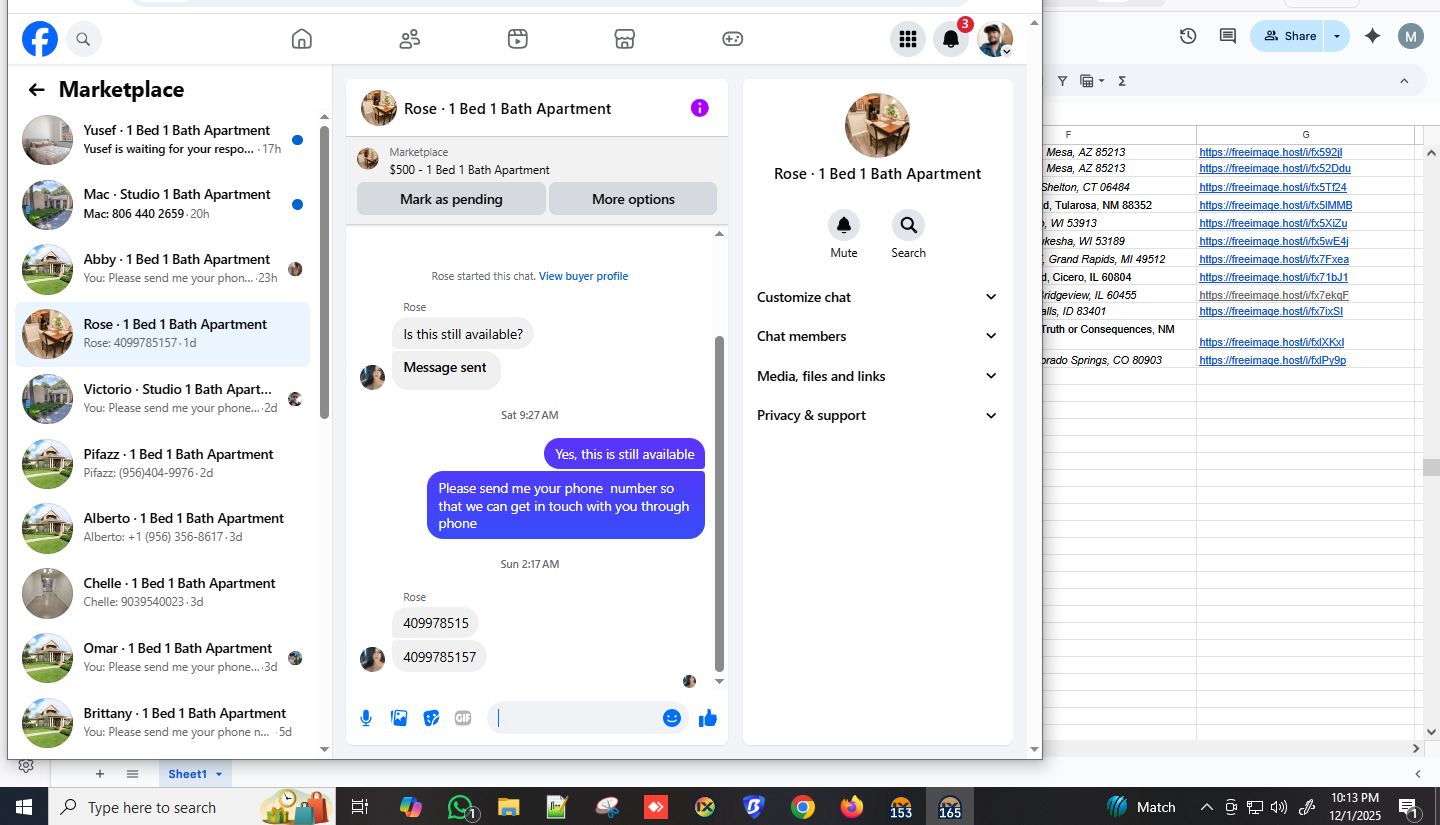1440x825 pixels.
Task: Click Mark as pending button
Action: (x=451, y=199)
